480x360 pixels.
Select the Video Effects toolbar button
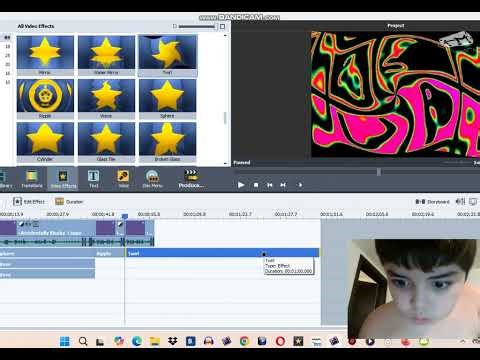click(x=63, y=179)
